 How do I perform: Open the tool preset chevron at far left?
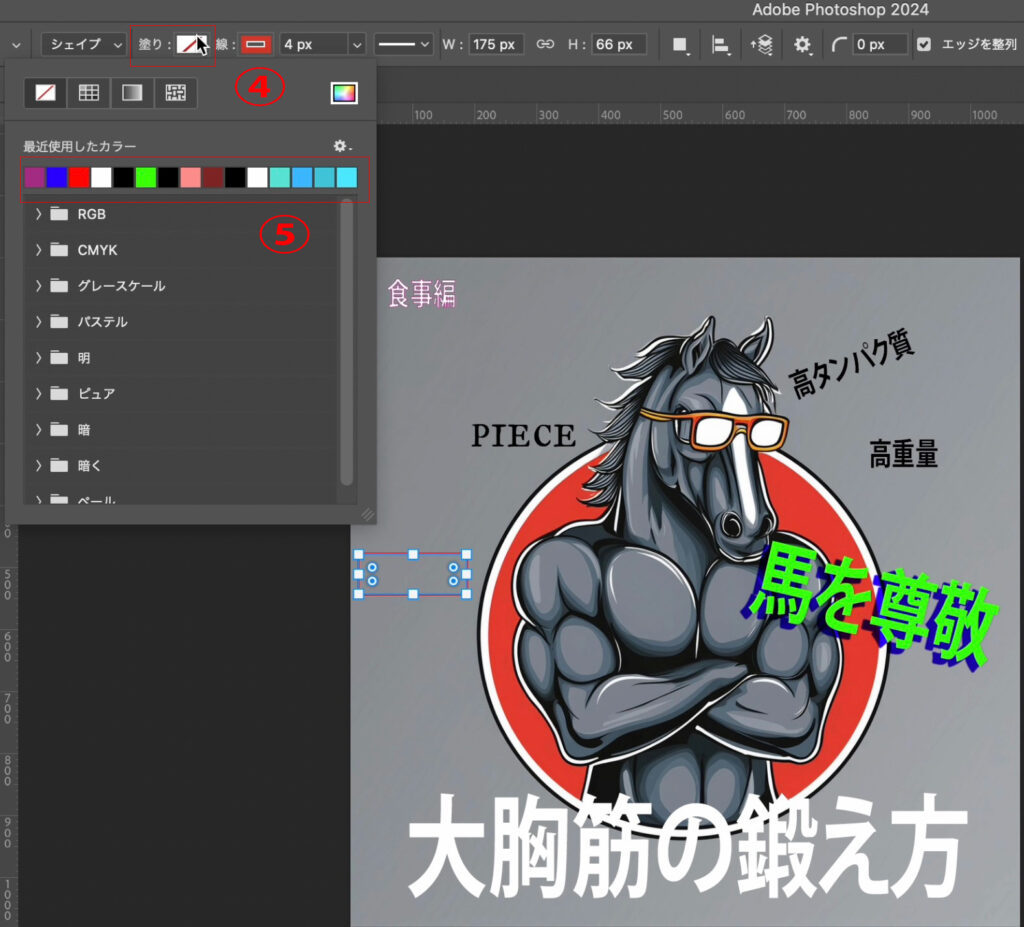coord(16,45)
